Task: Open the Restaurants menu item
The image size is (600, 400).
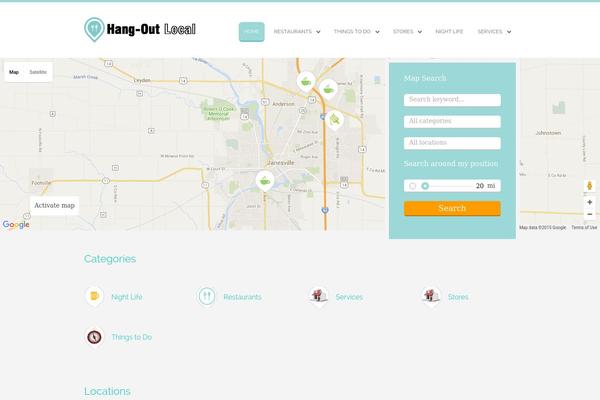Action: pos(292,32)
